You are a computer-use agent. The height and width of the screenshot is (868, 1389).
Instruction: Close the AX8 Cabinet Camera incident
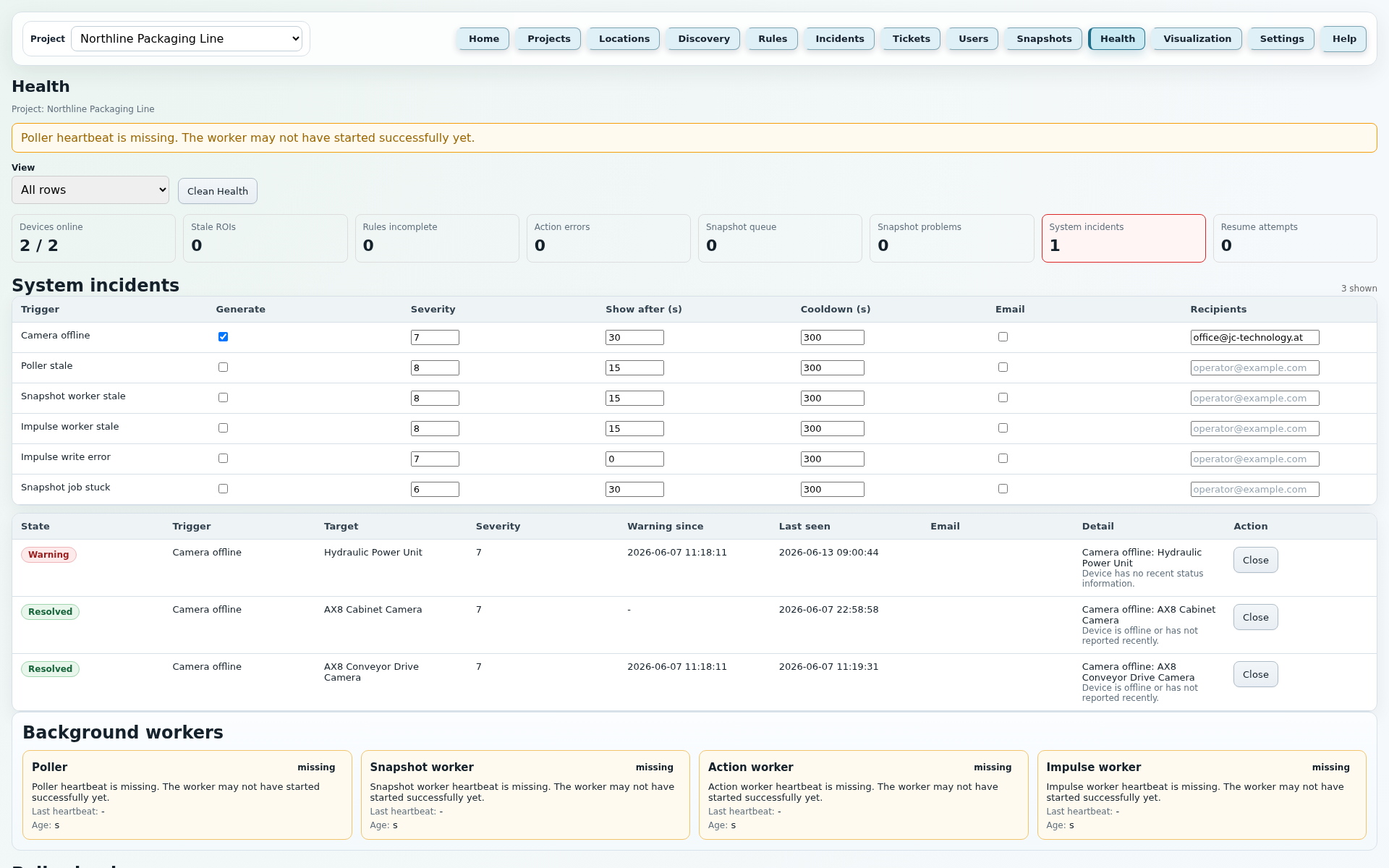[x=1255, y=617]
